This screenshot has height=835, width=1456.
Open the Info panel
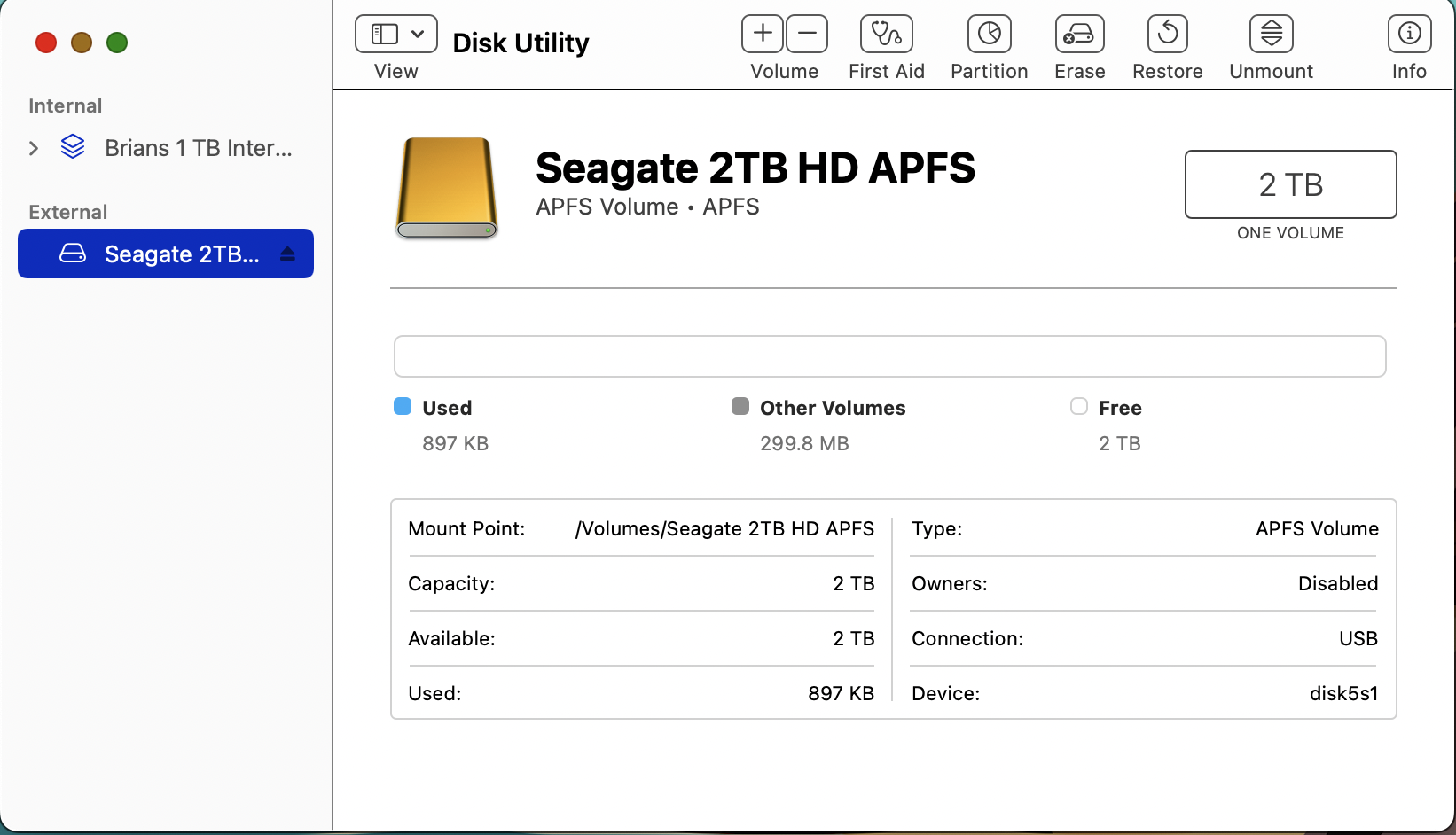coord(1409,35)
